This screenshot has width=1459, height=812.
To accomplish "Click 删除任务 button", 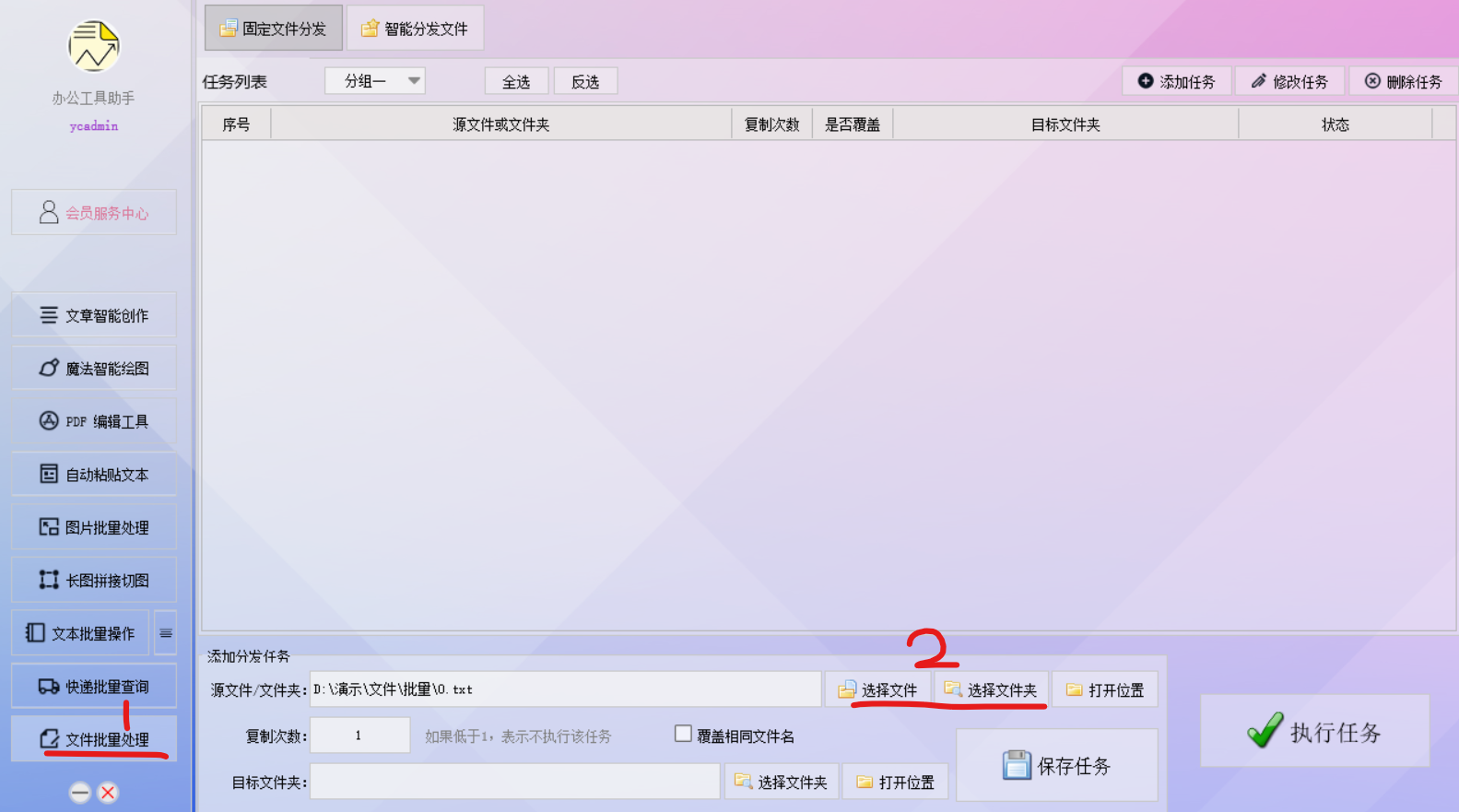I will tap(1404, 81).
